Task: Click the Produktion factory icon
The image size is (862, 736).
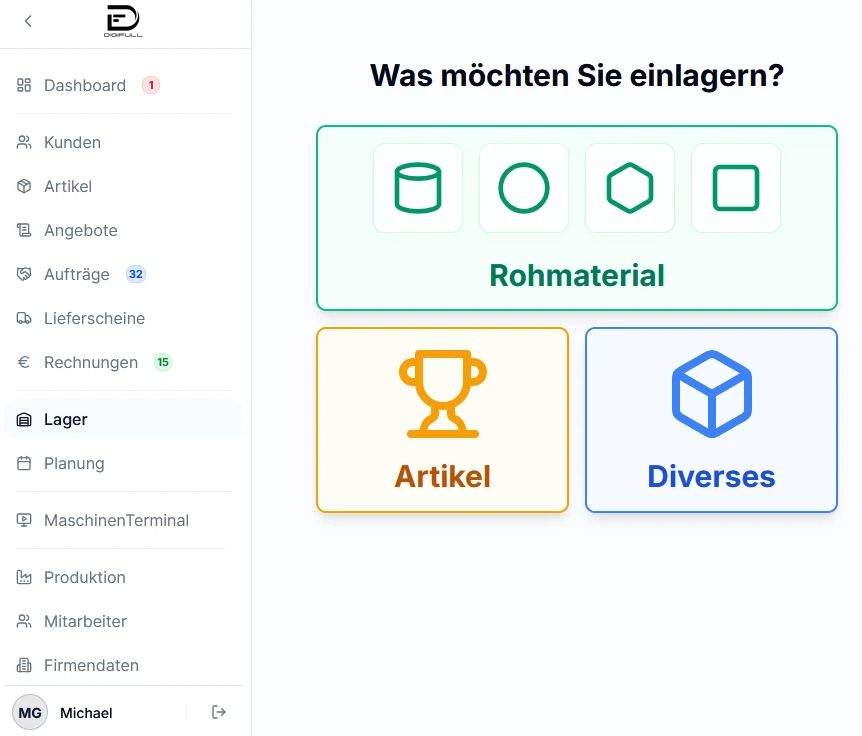Action: 24,577
